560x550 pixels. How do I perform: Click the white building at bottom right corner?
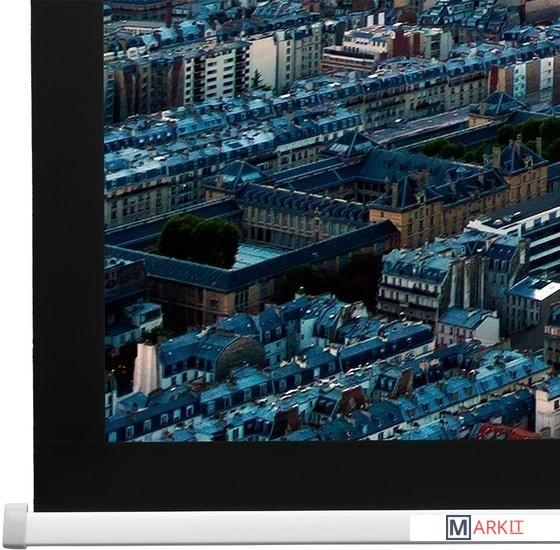coord(547,414)
